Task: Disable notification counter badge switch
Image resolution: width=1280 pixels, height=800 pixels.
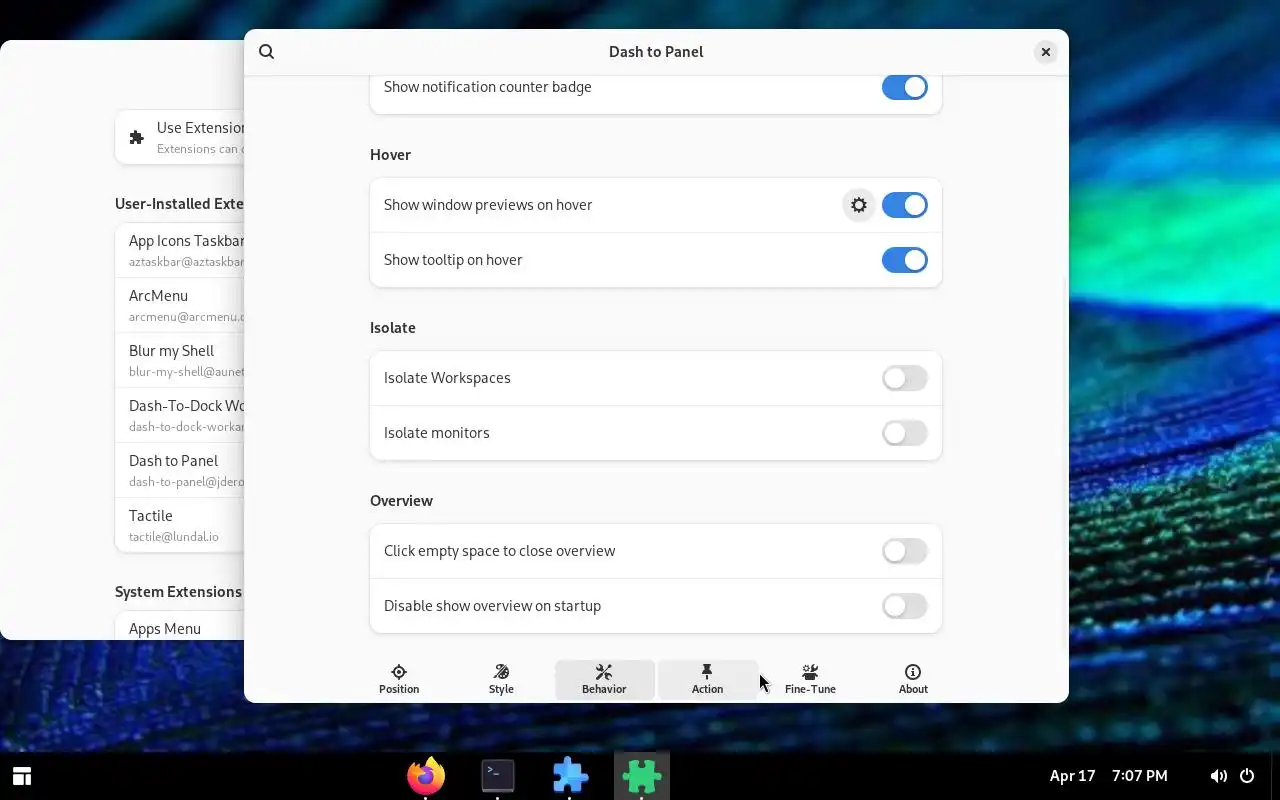Action: click(905, 87)
